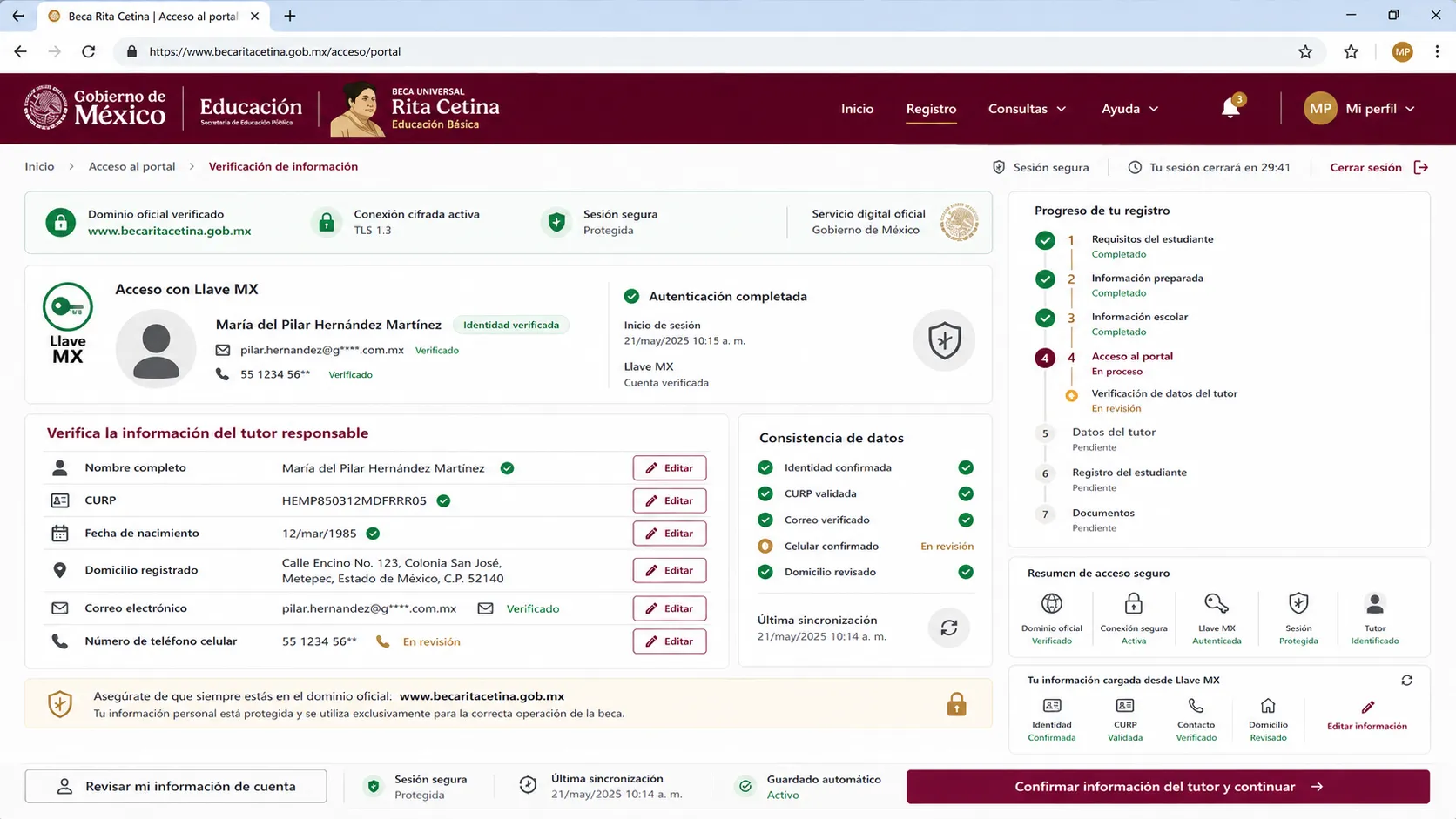The image size is (1456, 819).
Task: Click the right check for CURP validada
Action: [x=966, y=493]
